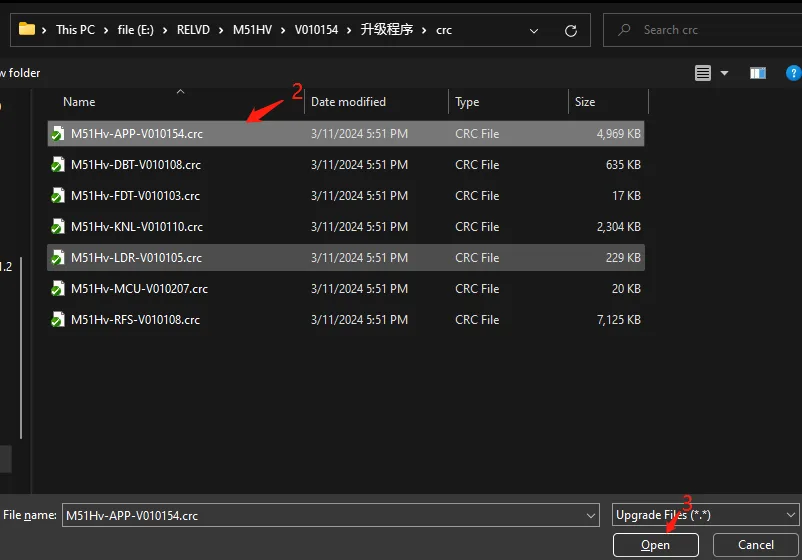
Task: Refresh the crc folder view
Action: tap(571, 31)
